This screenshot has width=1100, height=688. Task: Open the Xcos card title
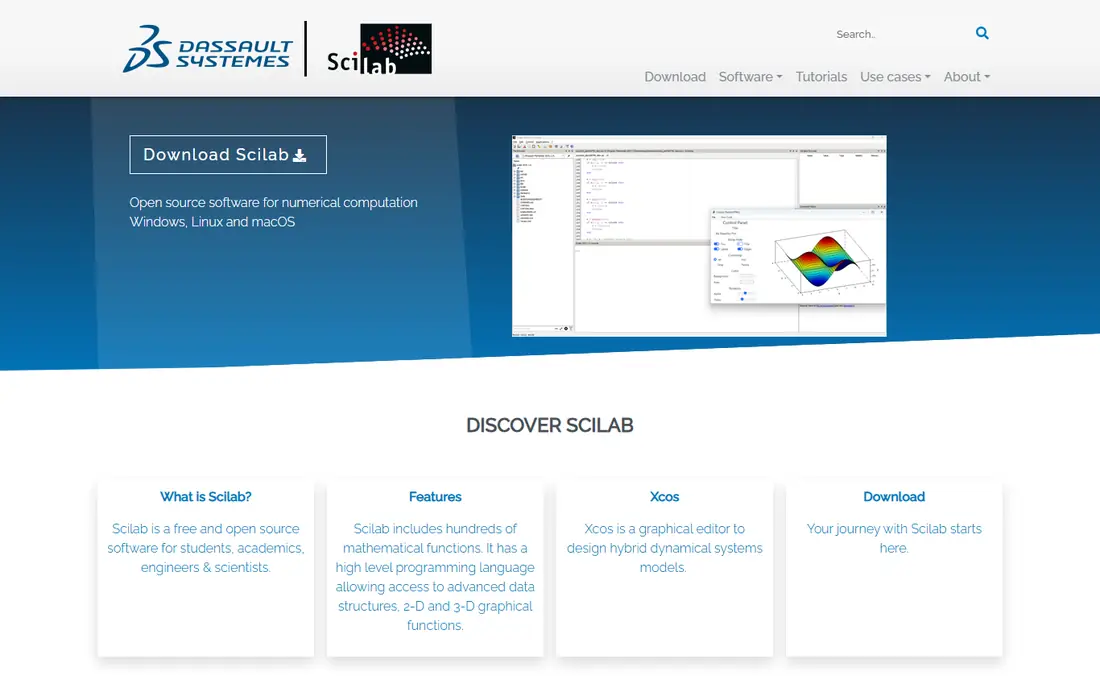[664, 497]
